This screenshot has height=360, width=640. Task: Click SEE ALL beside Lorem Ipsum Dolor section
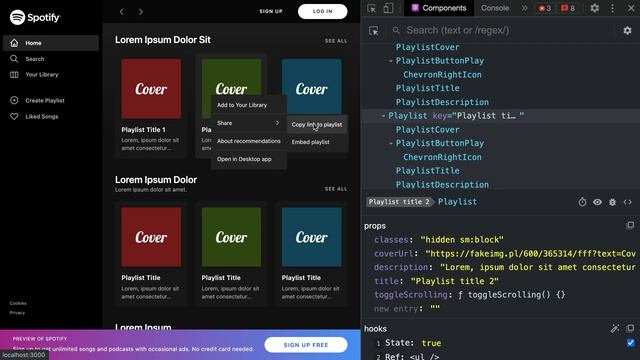coord(336,189)
